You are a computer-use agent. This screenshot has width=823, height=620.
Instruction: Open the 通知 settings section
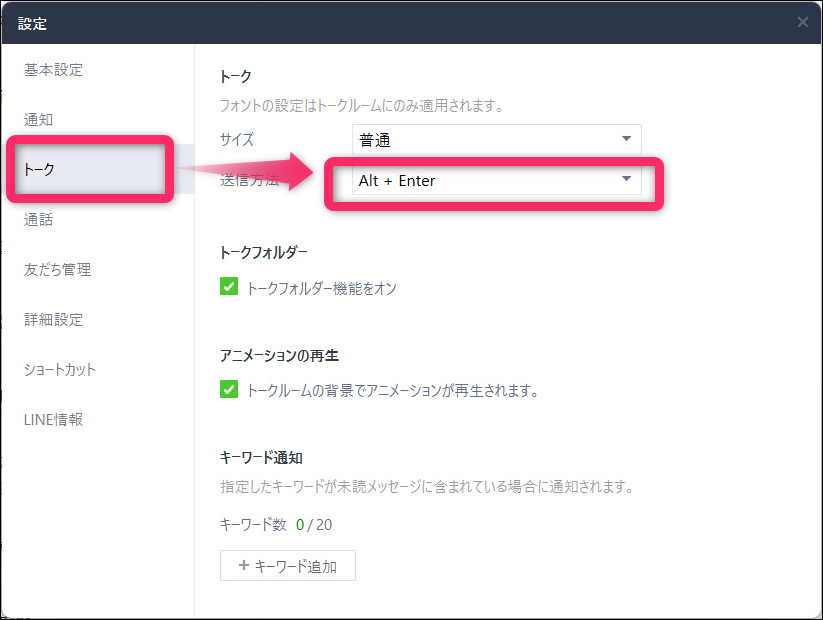click(38, 120)
